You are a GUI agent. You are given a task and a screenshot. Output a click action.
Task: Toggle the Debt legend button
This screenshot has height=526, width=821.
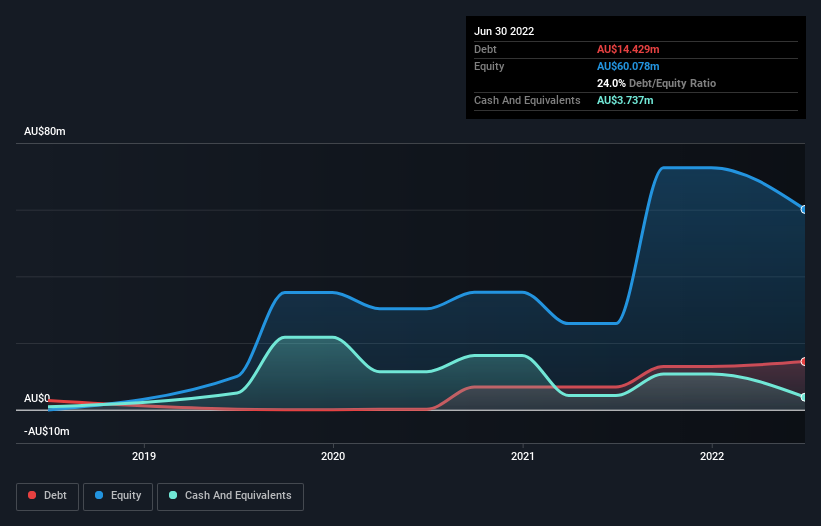tap(47, 496)
